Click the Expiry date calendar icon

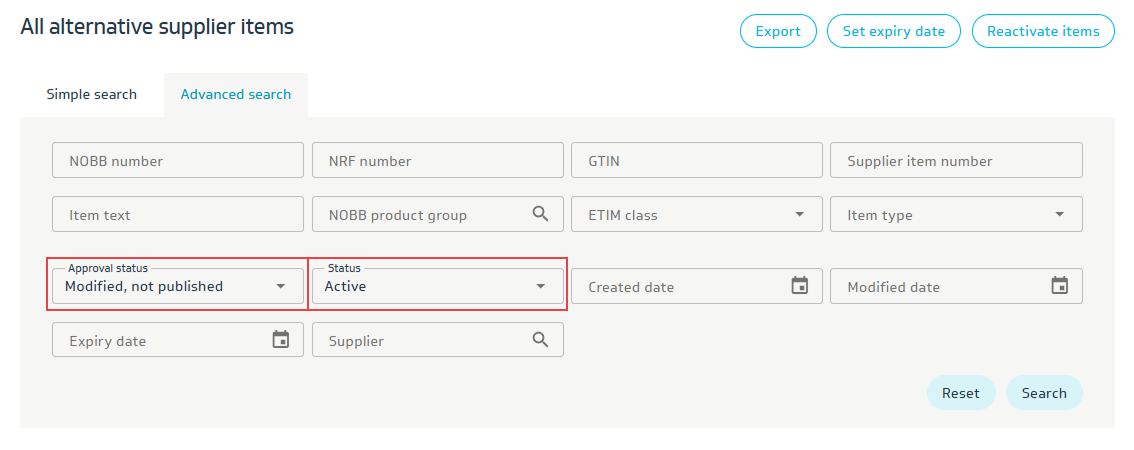(x=281, y=340)
